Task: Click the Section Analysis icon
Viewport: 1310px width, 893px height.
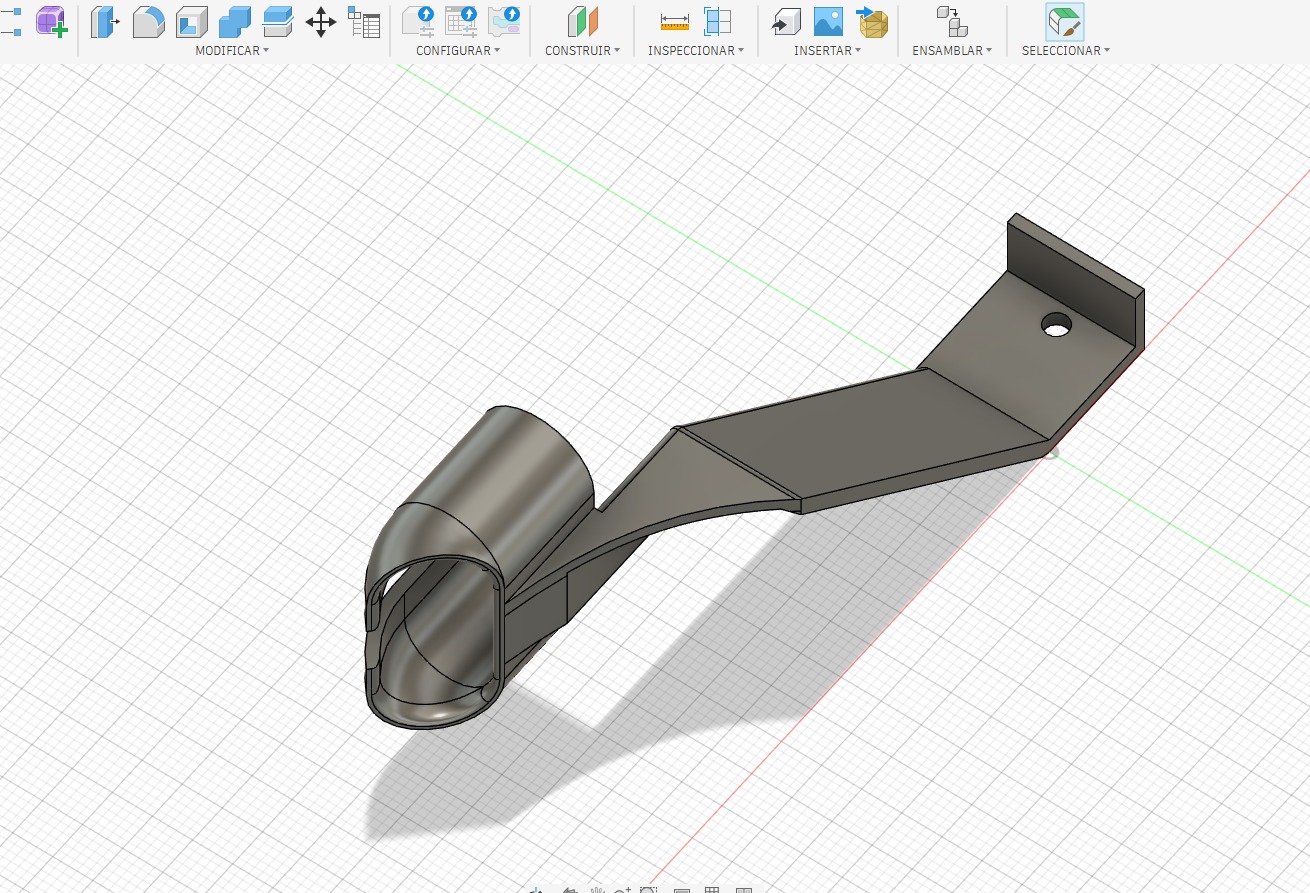Action: coord(717,21)
